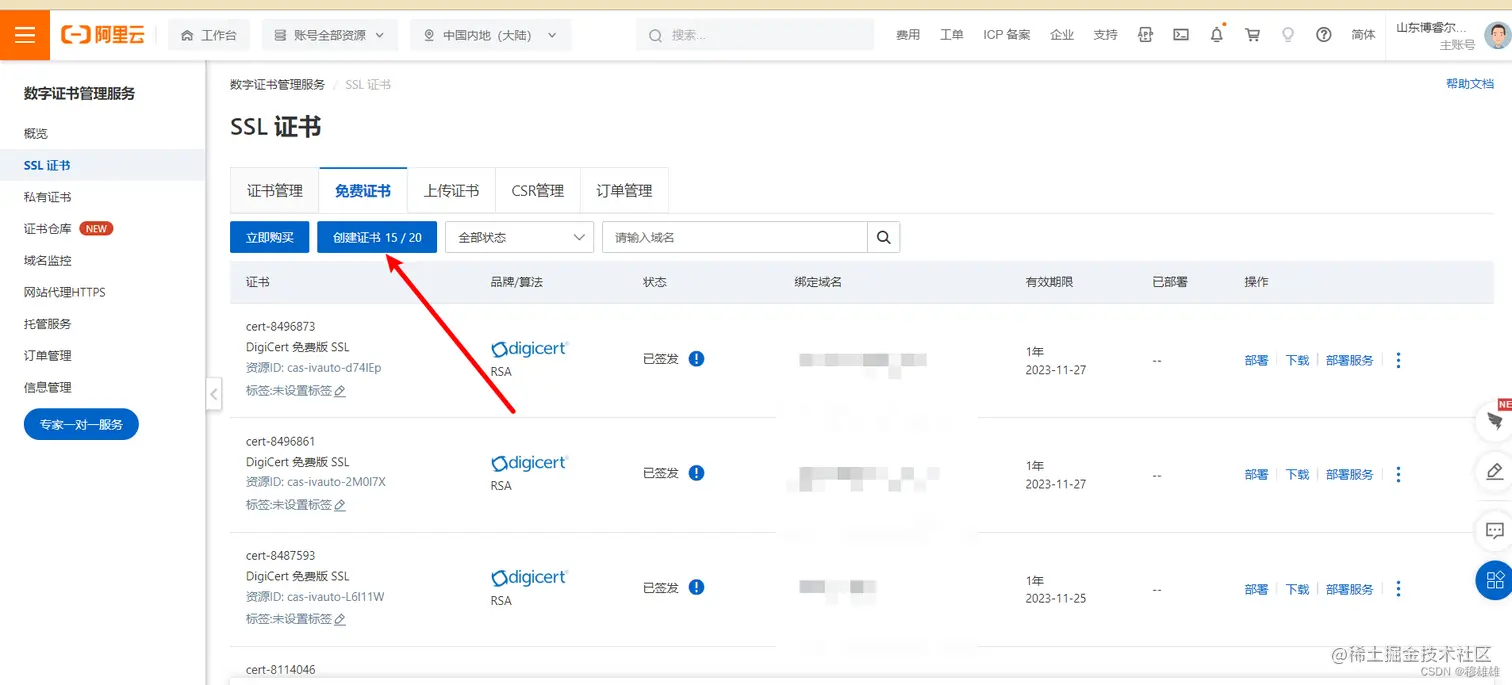The height and width of the screenshot is (685, 1512).
Task: Open the feedback chat bubble on right edge
Action: tap(1495, 530)
